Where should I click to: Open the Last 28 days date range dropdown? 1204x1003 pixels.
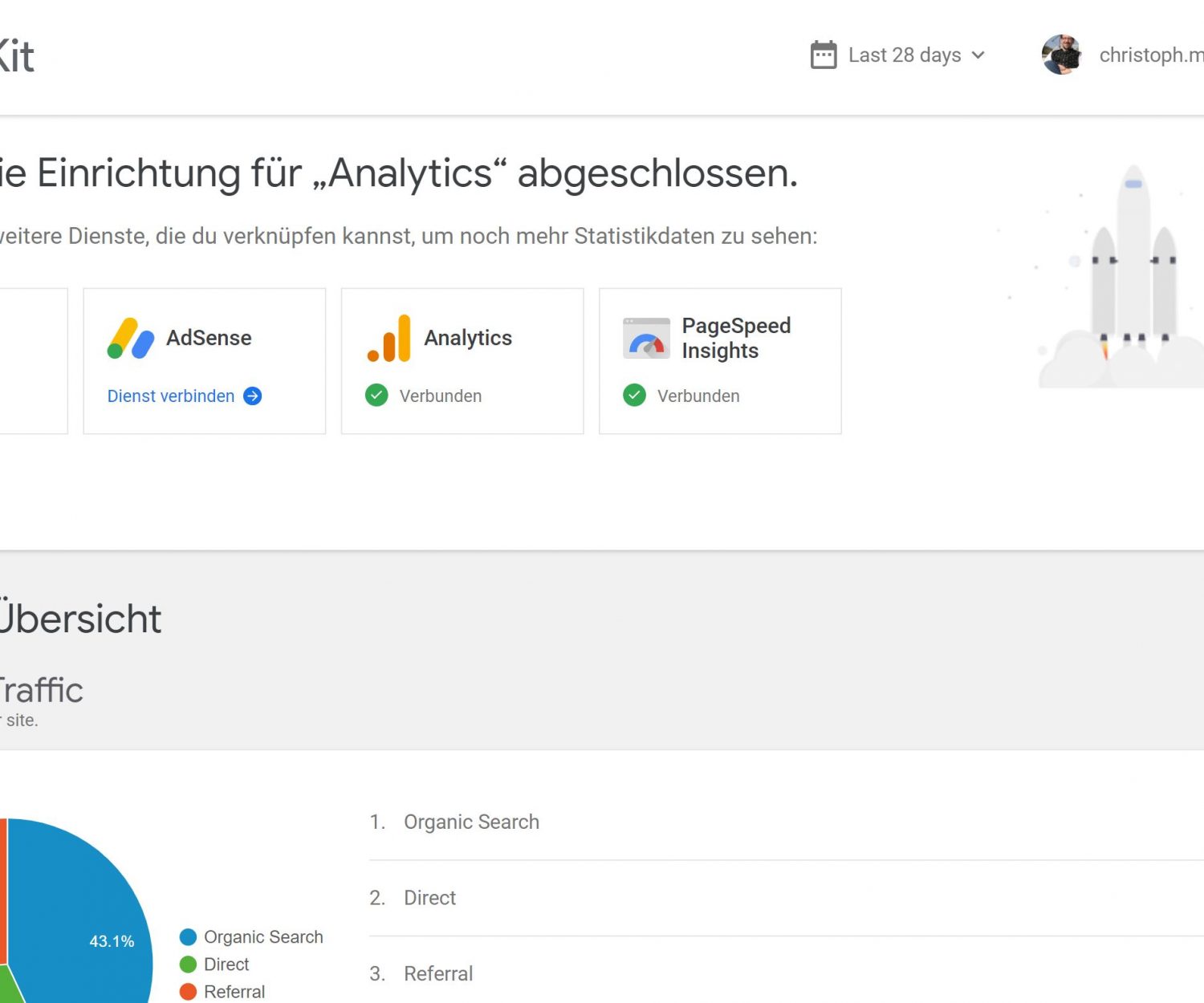tap(904, 55)
